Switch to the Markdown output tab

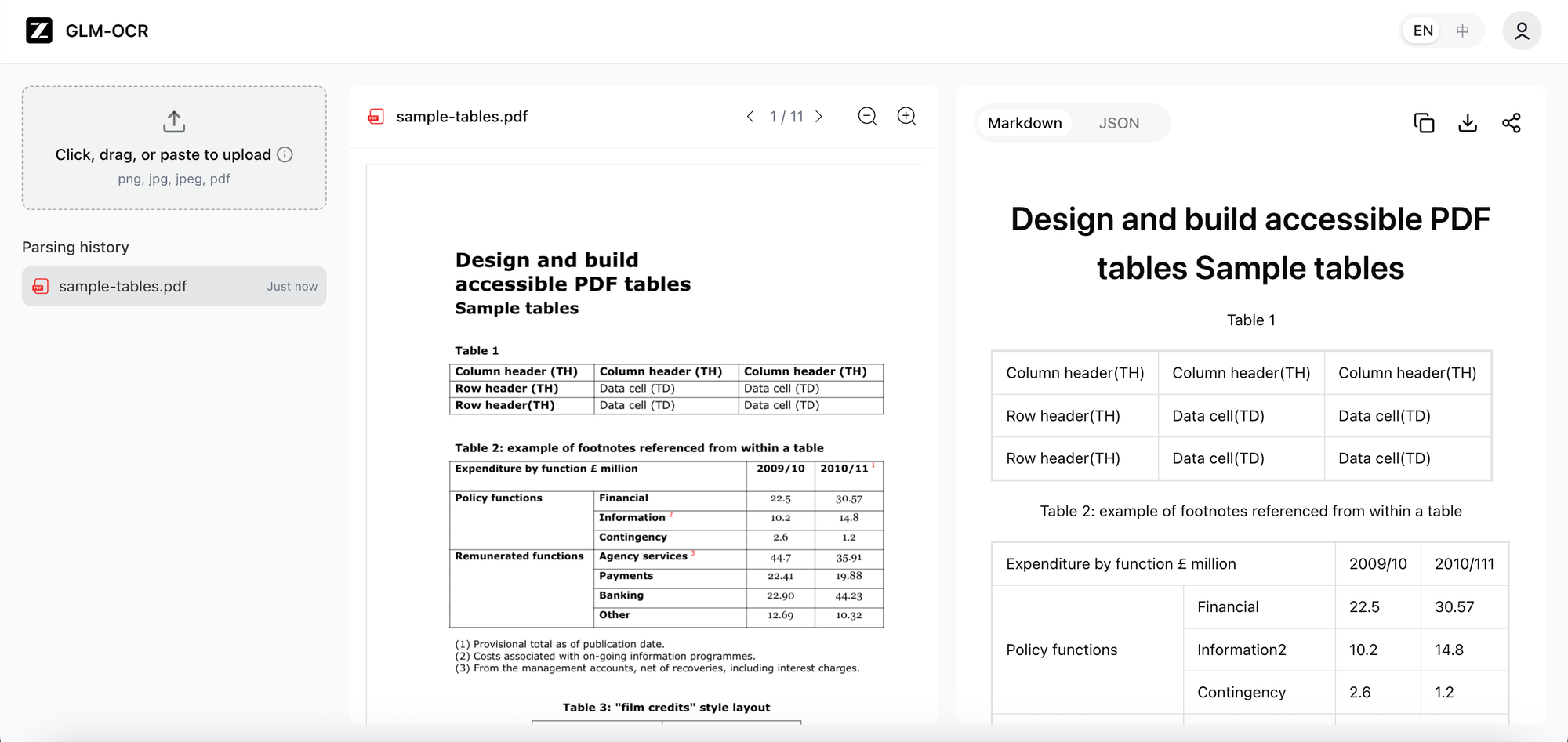tap(1025, 122)
